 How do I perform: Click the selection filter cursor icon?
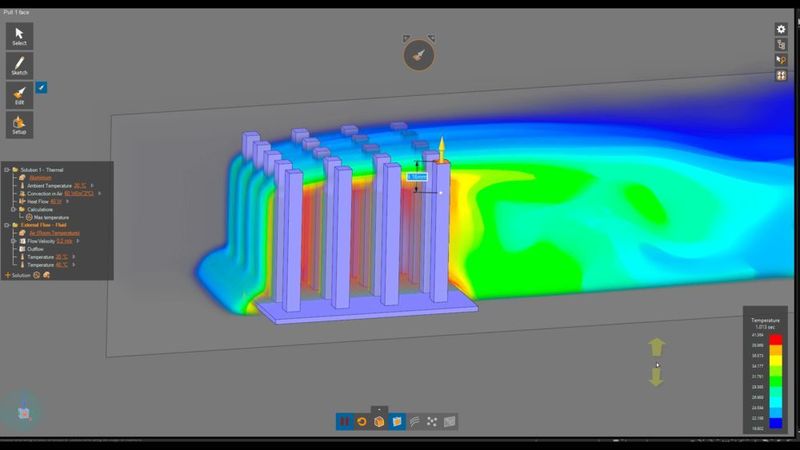[781, 60]
